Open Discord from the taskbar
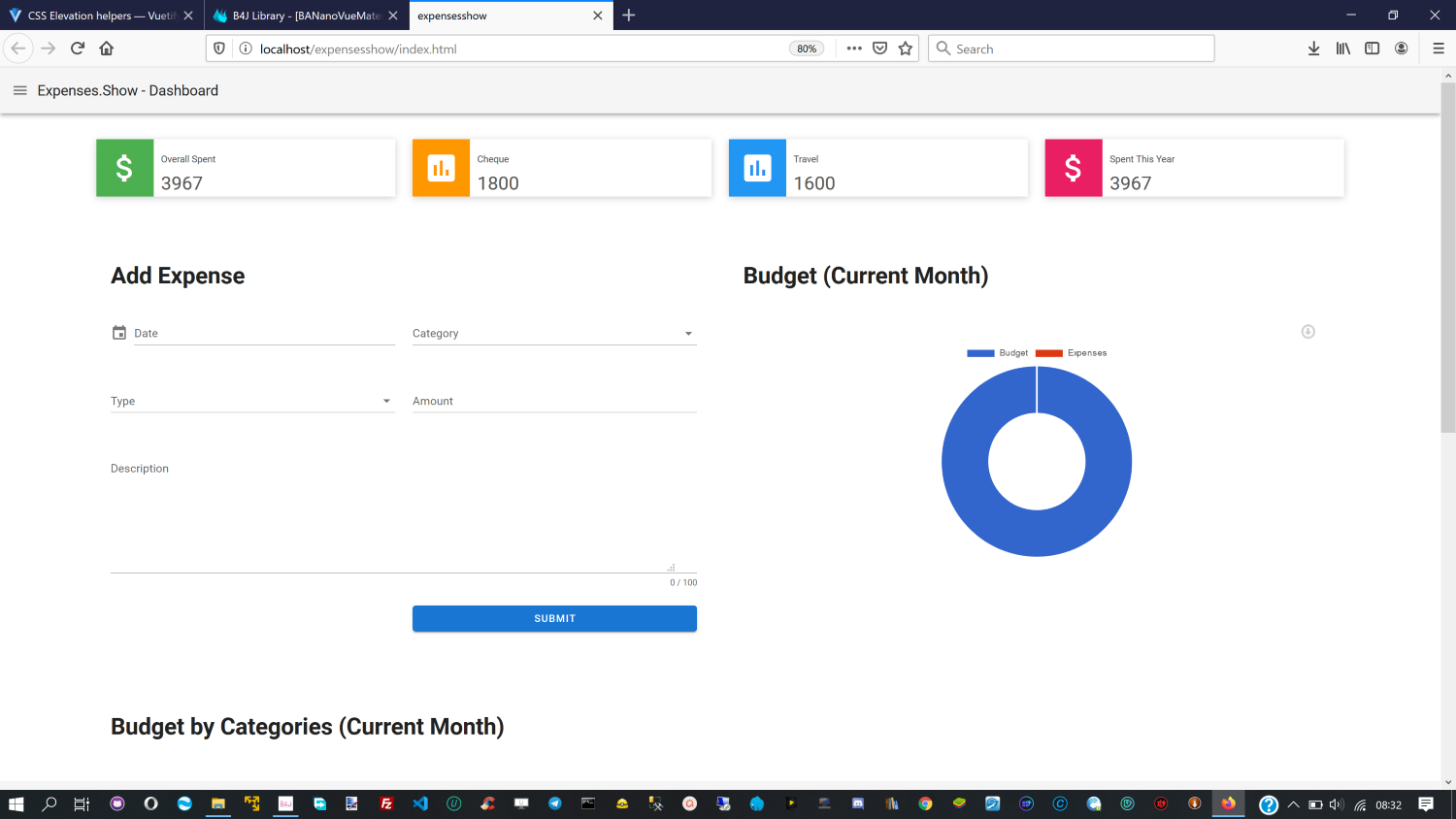1456x819 pixels. 858,803
